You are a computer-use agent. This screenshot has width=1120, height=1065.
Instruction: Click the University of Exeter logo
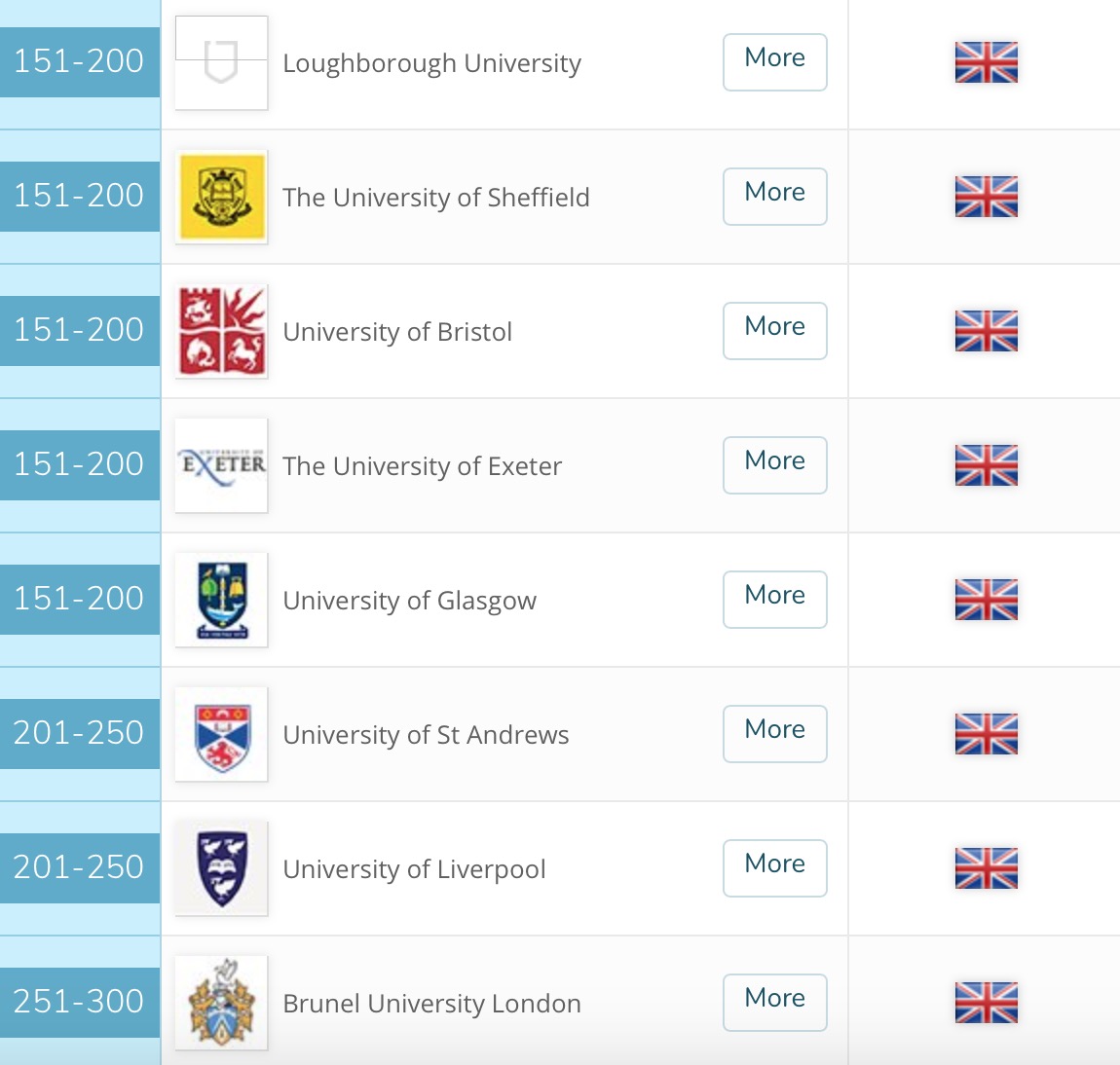pyautogui.click(x=221, y=464)
